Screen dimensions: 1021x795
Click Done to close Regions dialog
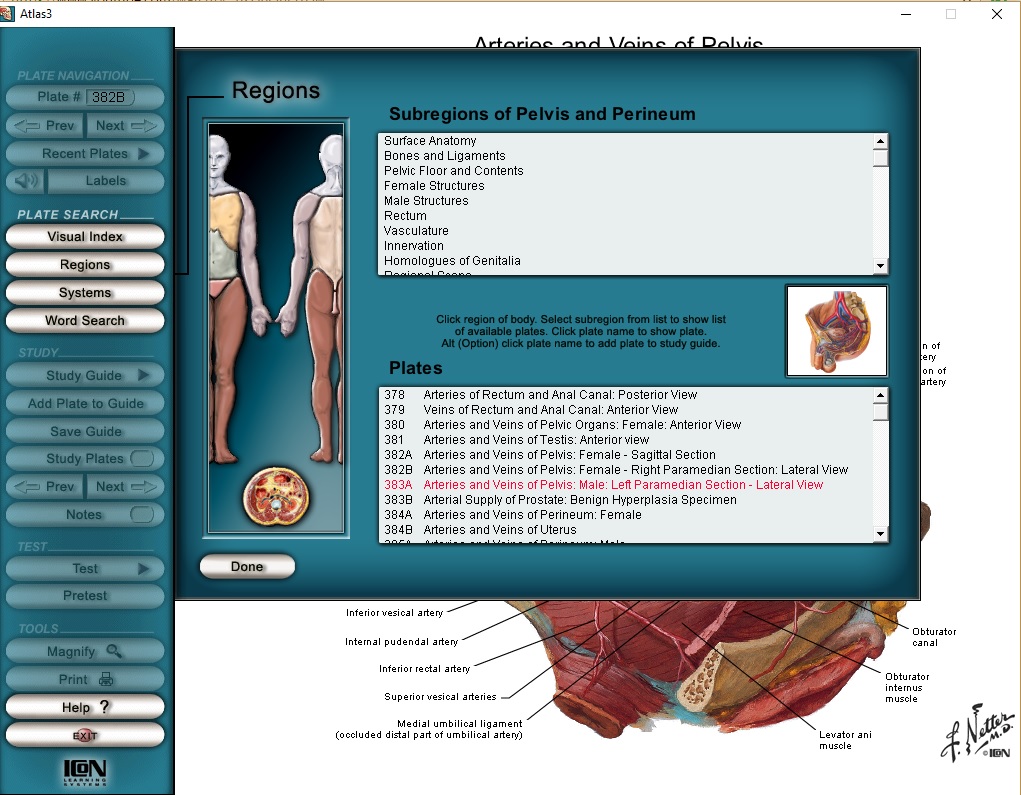click(x=247, y=566)
